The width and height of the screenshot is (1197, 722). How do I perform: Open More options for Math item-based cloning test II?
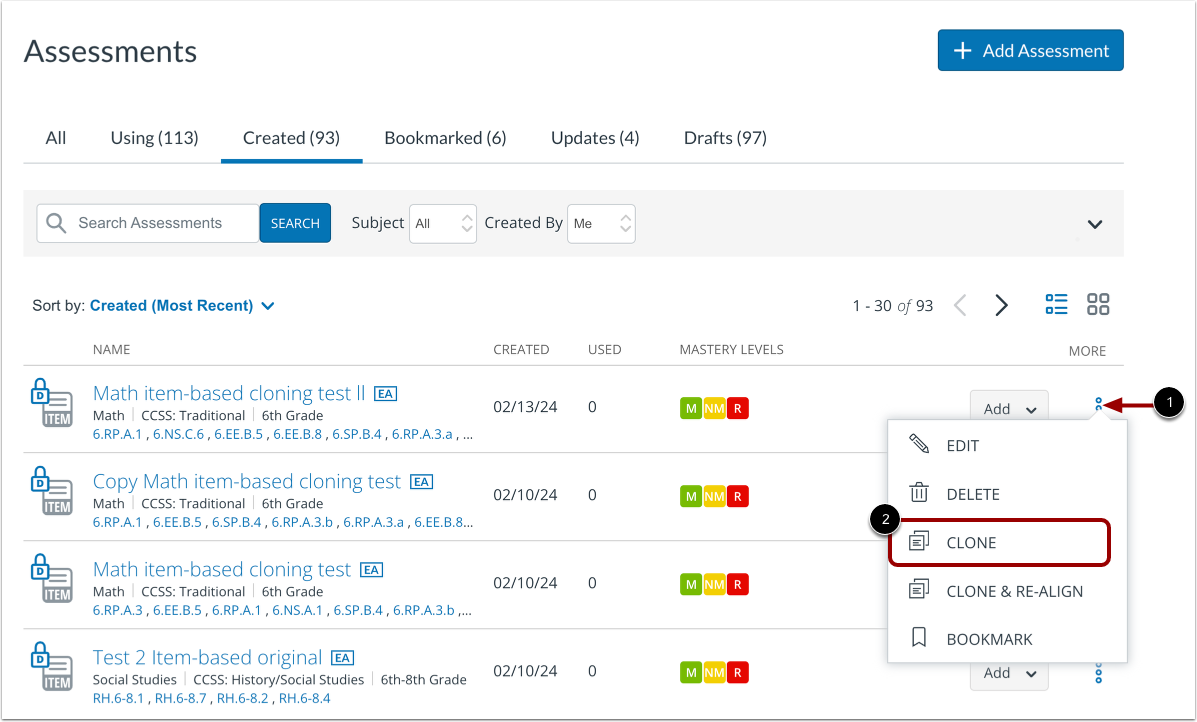1099,404
